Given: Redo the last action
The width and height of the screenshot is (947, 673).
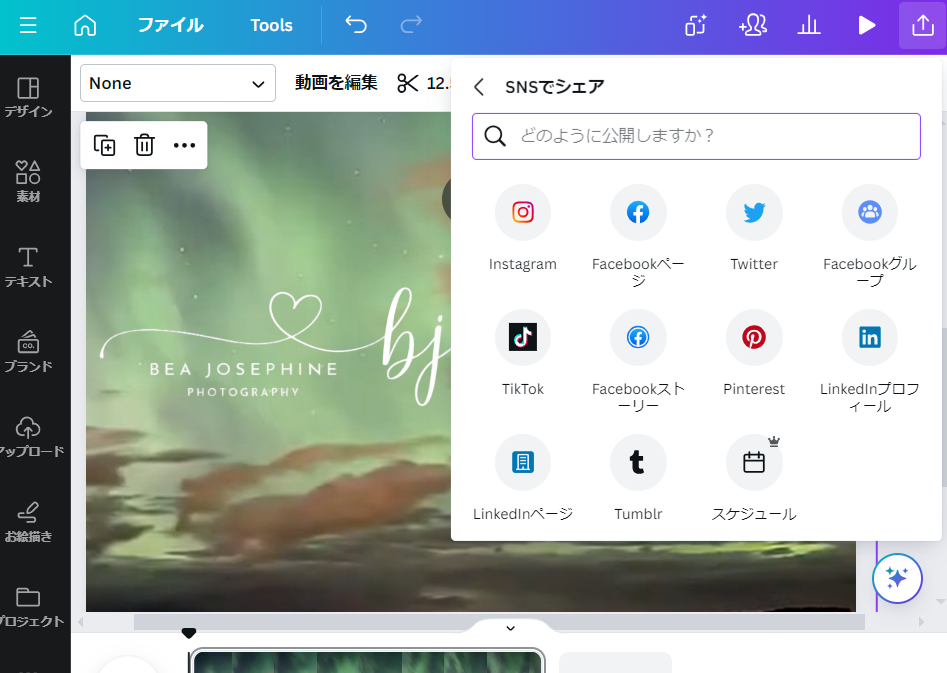Looking at the screenshot, I should coord(411,25).
